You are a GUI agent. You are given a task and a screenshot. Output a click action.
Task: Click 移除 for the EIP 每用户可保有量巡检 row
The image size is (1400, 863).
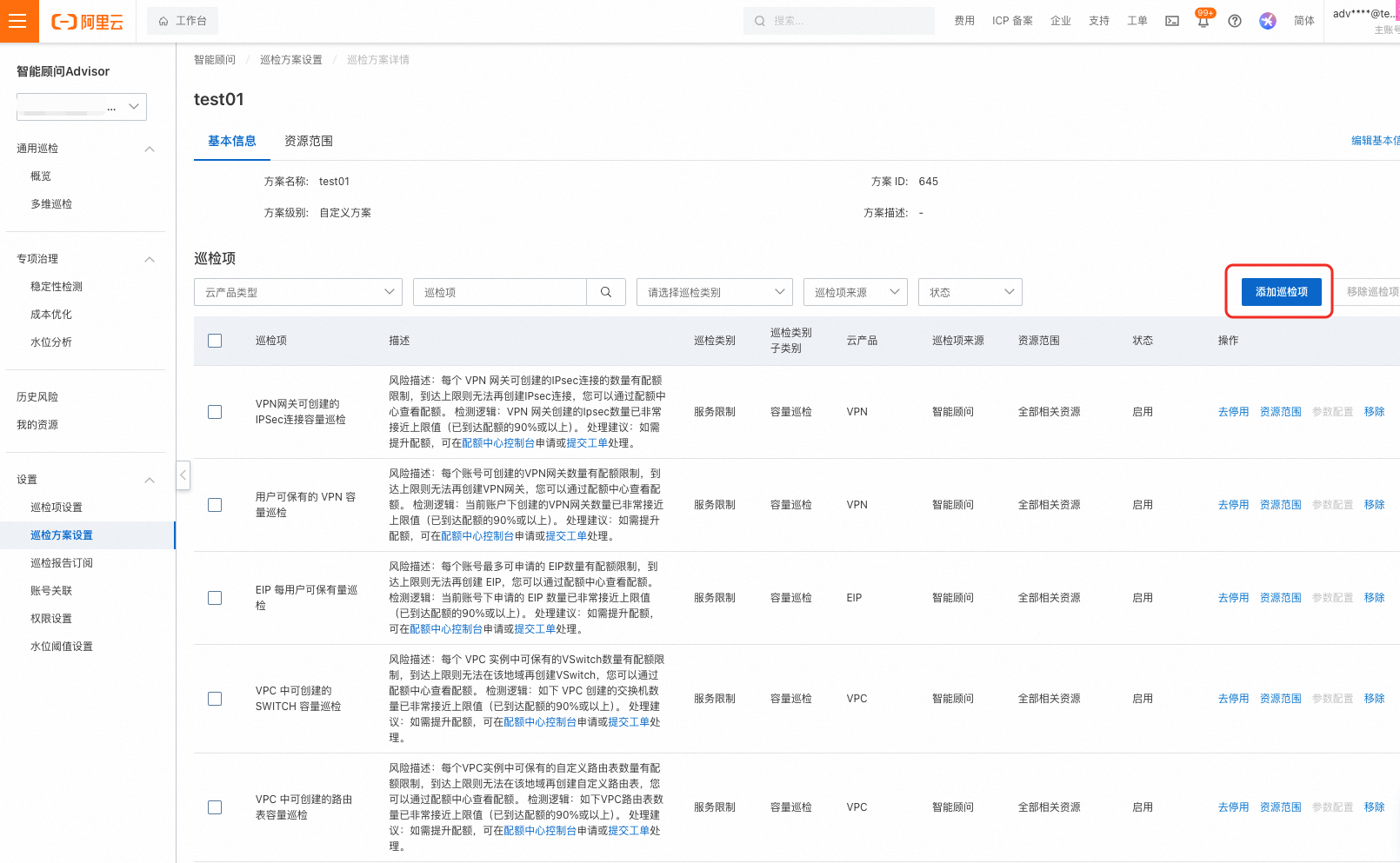[x=1374, y=598]
